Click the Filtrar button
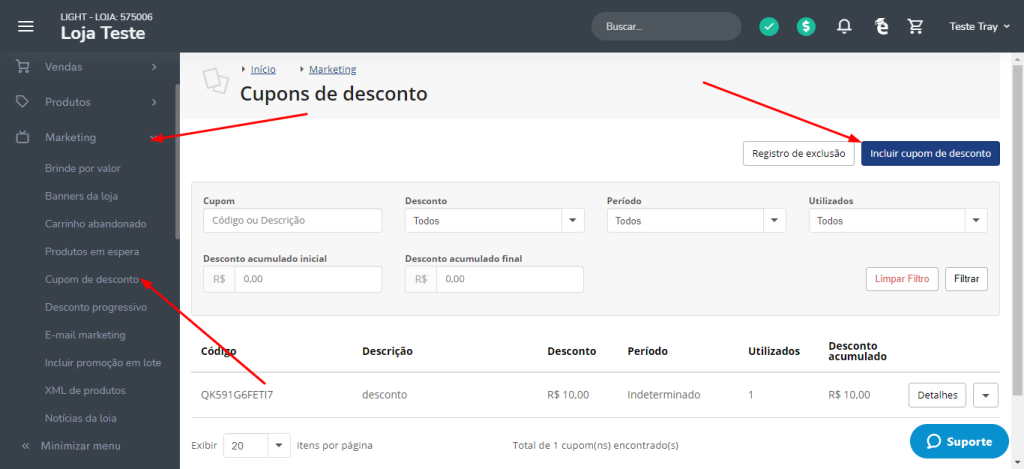Image resolution: width=1024 pixels, height=469 pixels. [967, 278]
